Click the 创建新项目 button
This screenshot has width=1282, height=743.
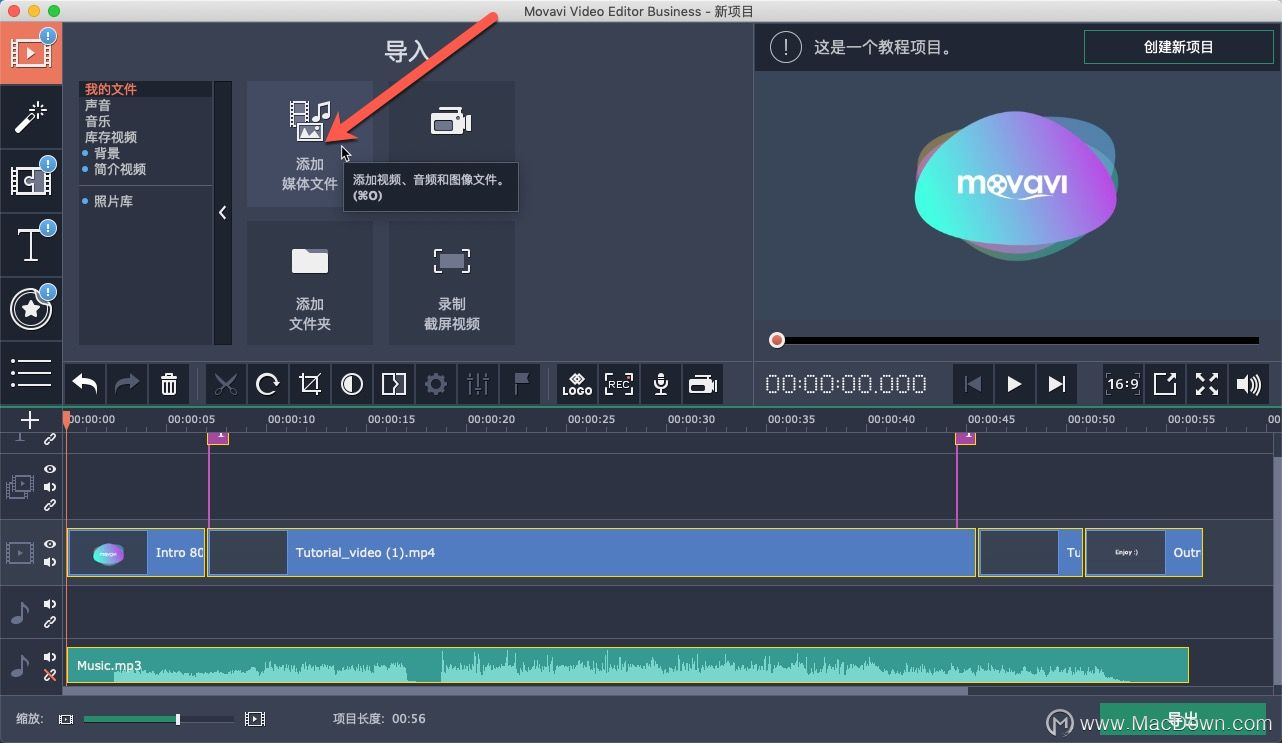pos(1179,47)
